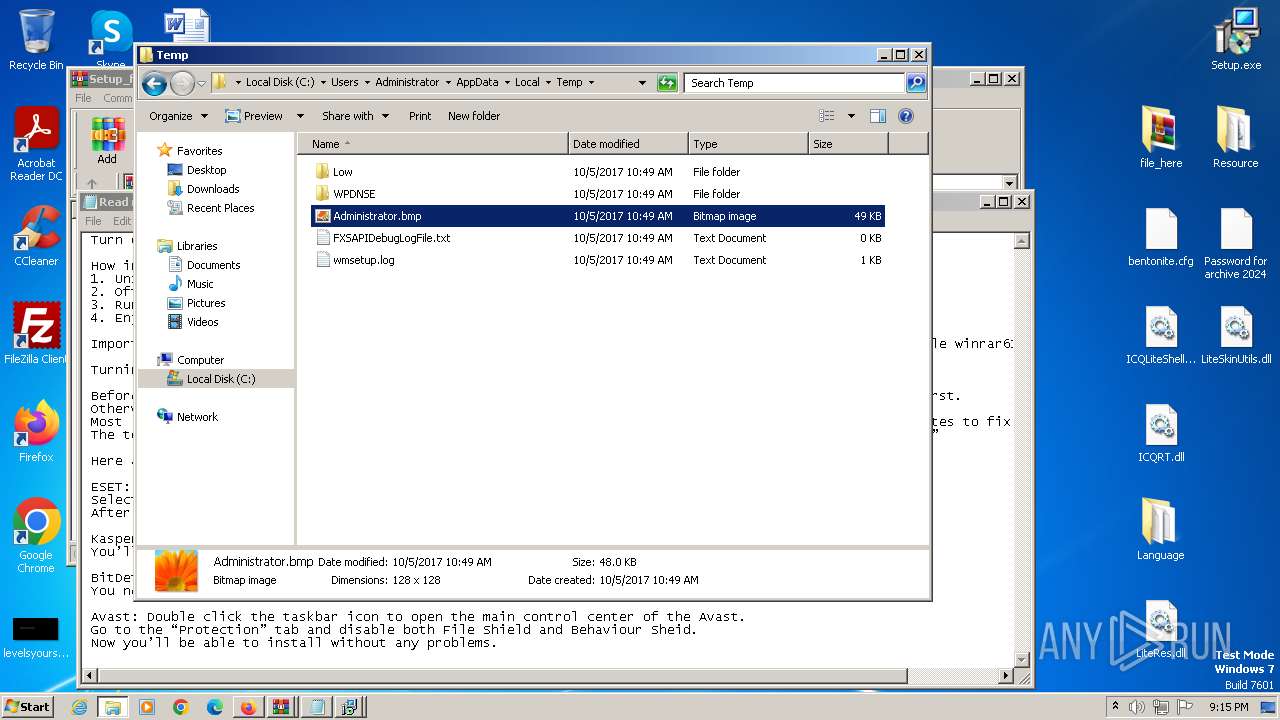
Task: Select the WPDNSE folder
Action: click(598, 194)
